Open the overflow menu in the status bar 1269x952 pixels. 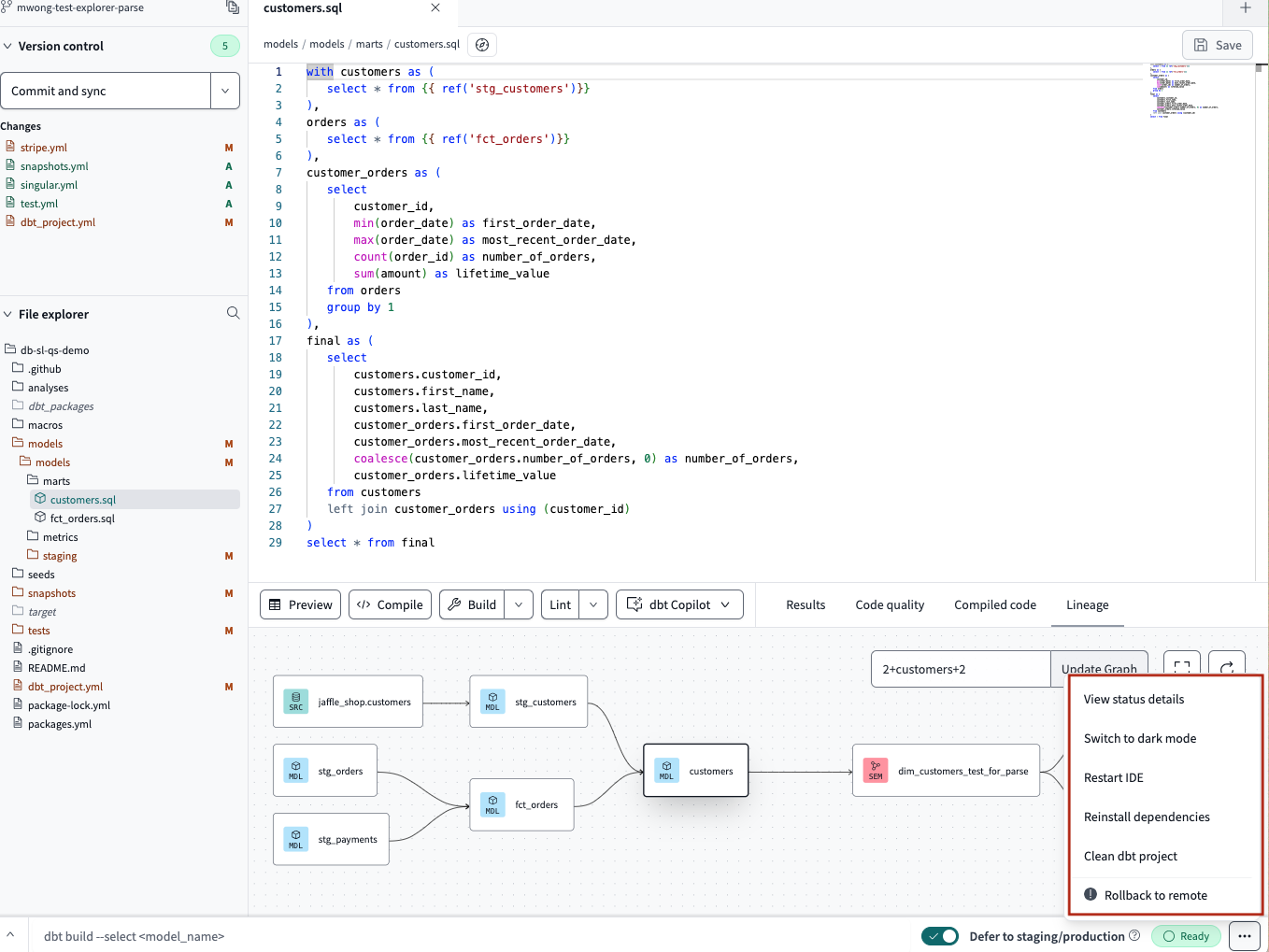(1244, 935)
